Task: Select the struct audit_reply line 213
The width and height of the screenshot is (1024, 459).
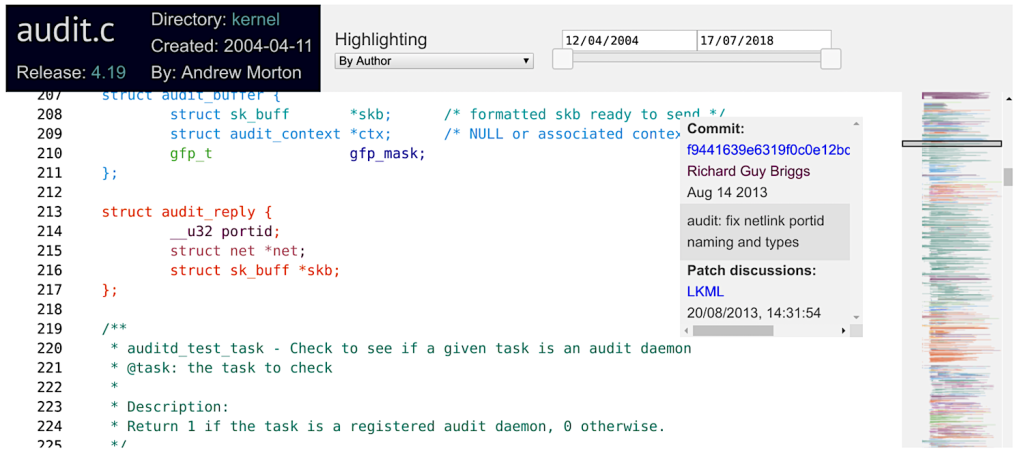Action: tap(187, 212)
